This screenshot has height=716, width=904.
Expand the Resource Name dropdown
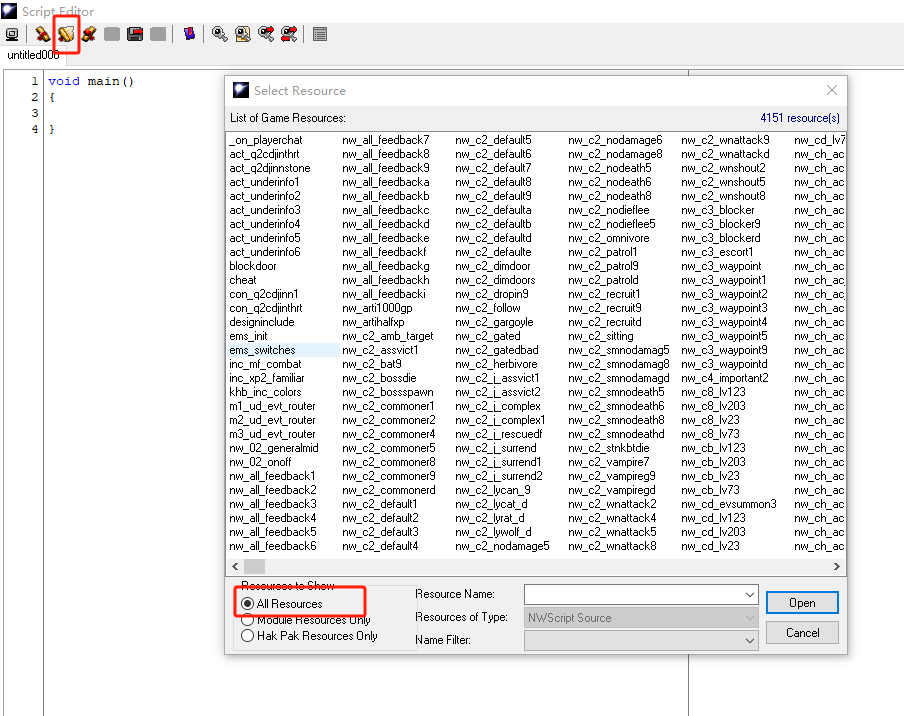749,594
